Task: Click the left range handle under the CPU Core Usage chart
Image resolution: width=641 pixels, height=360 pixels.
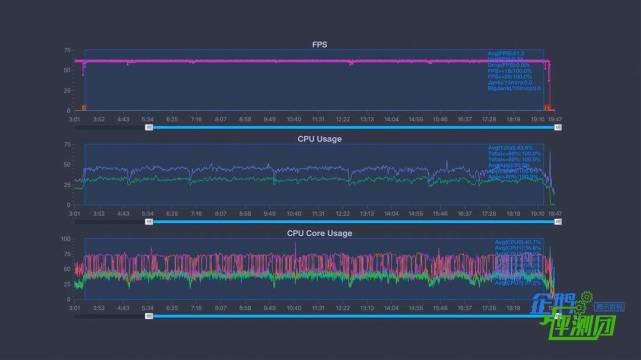Action: (x=149, y=316)
